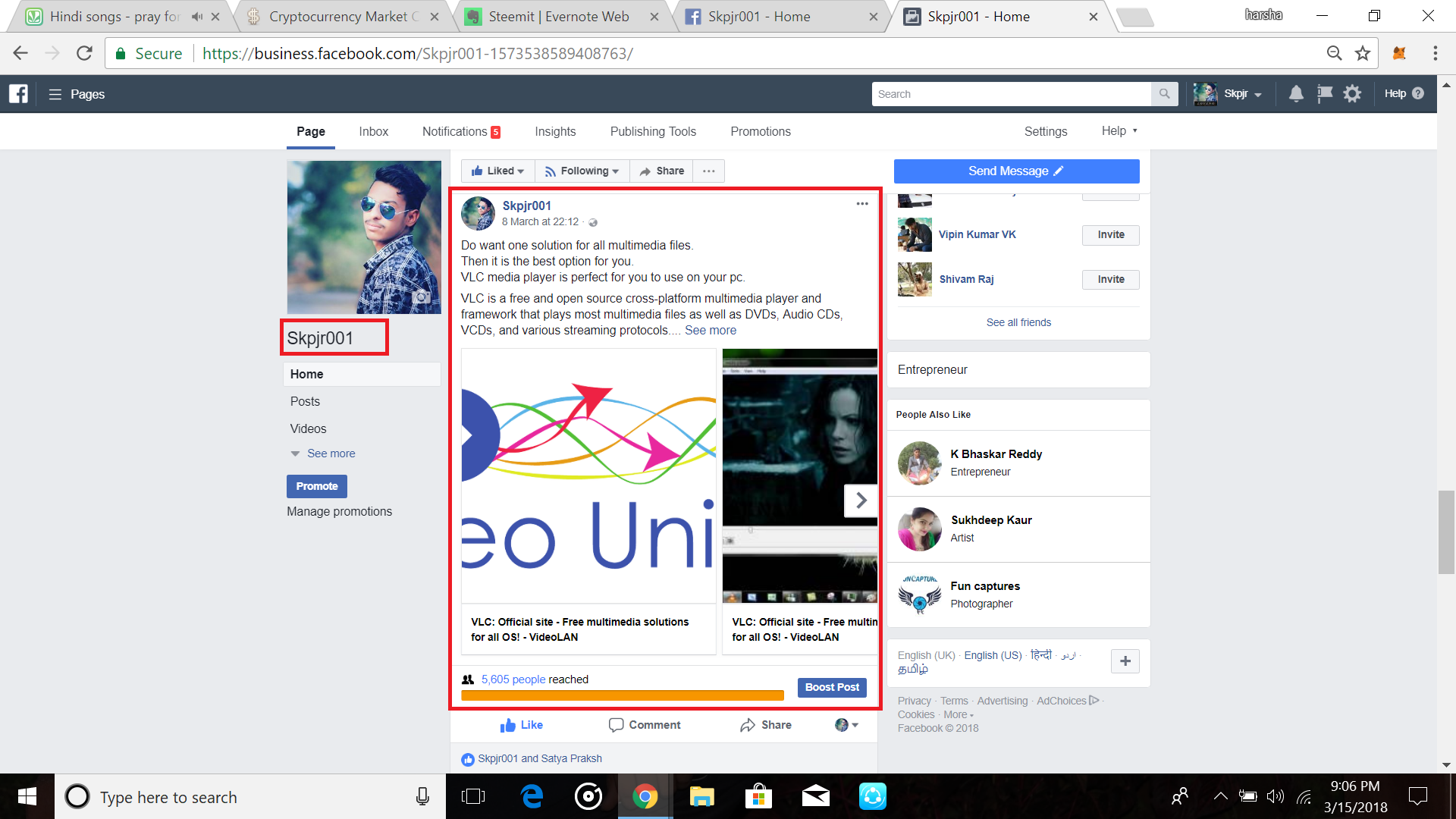Image resolution: width=1456 pixels, height=819 pixels.
Task: Click next arrow on link carousel
Action: click(861, 500)
